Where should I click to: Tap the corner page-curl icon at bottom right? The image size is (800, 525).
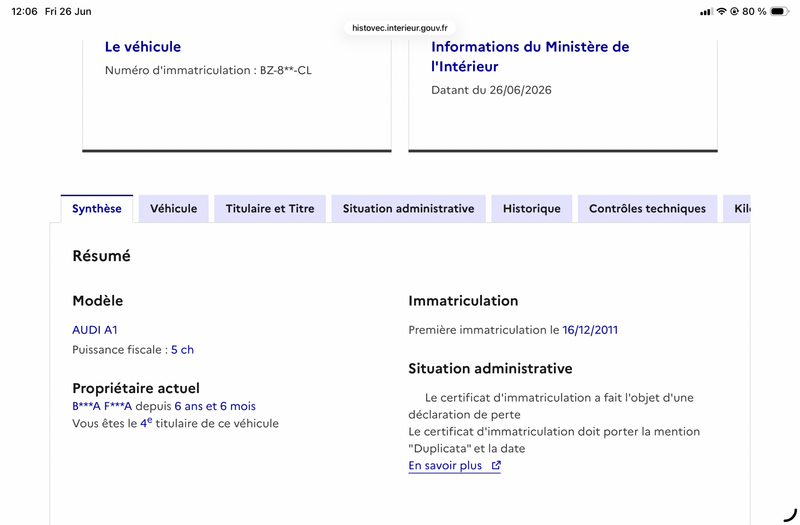coord(790,515)
